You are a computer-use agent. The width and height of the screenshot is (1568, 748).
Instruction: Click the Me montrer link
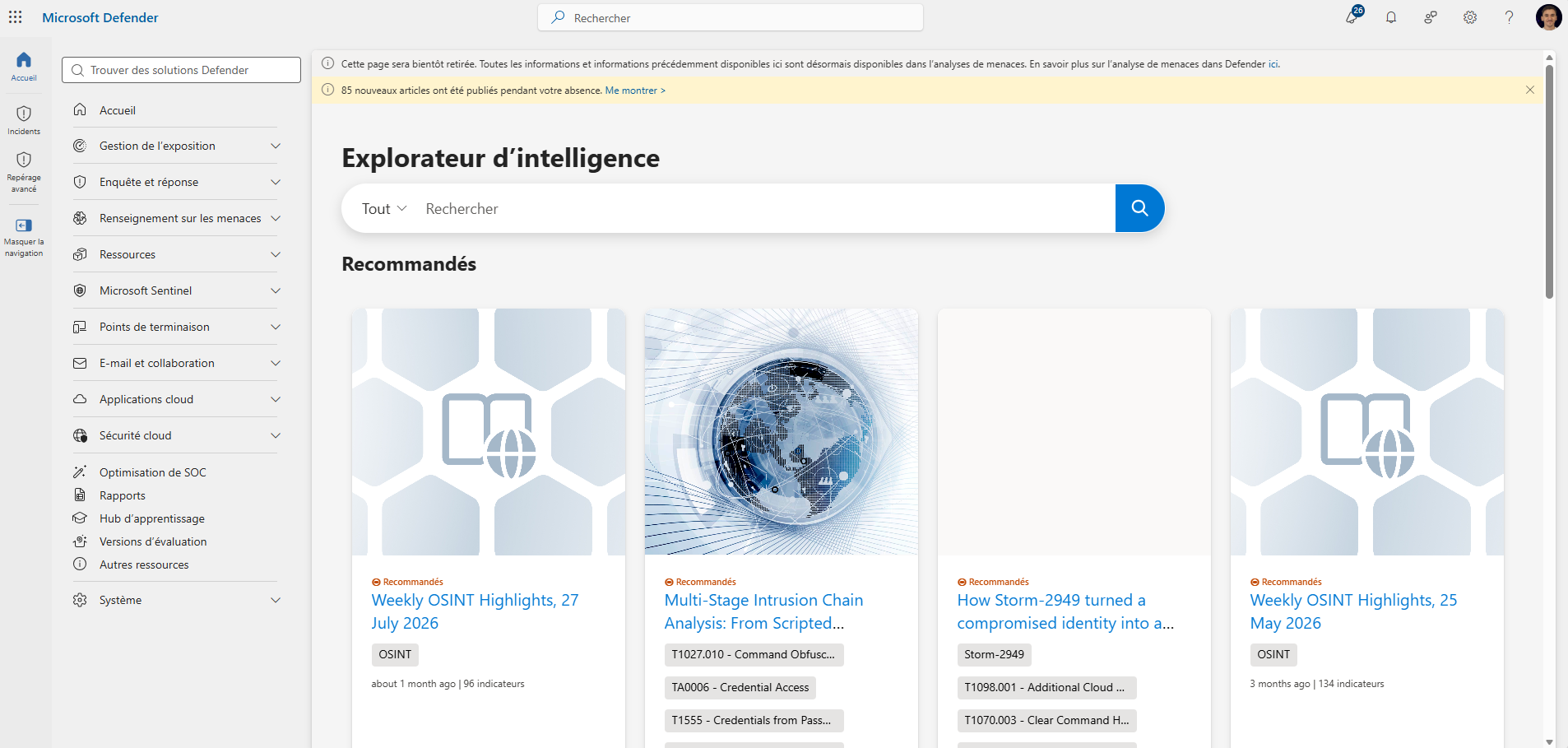coord(635,91)
